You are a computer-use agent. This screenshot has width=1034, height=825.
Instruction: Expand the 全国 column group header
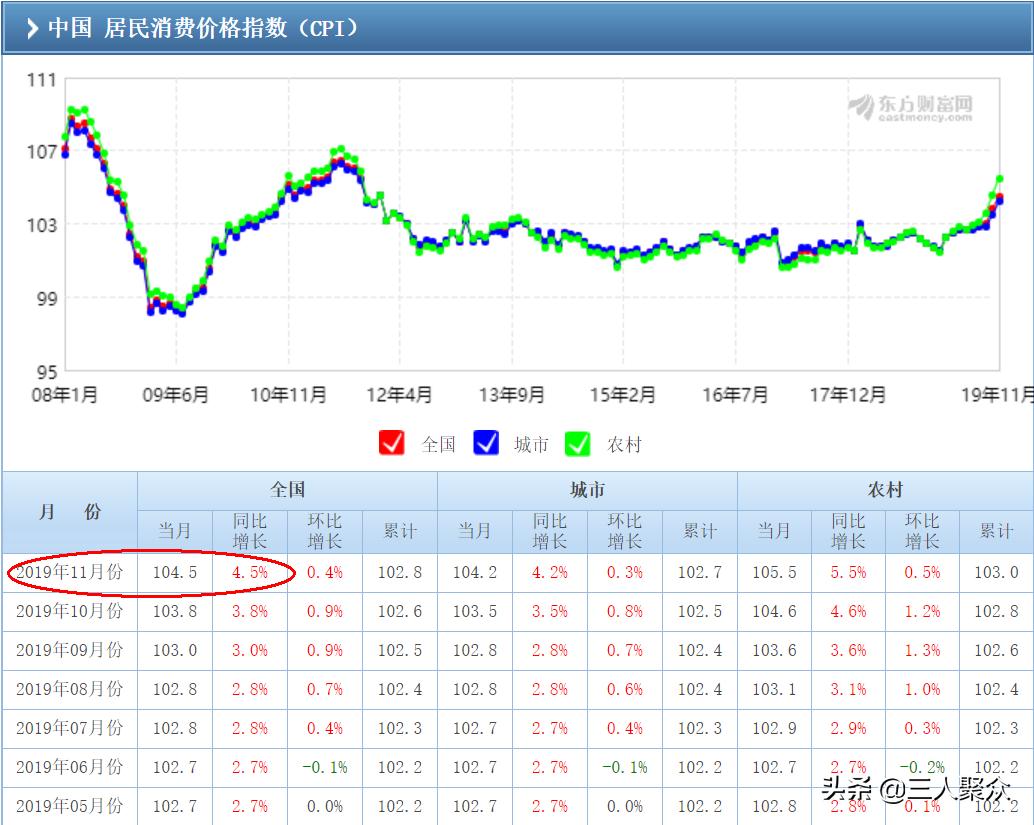pos(287,489)
